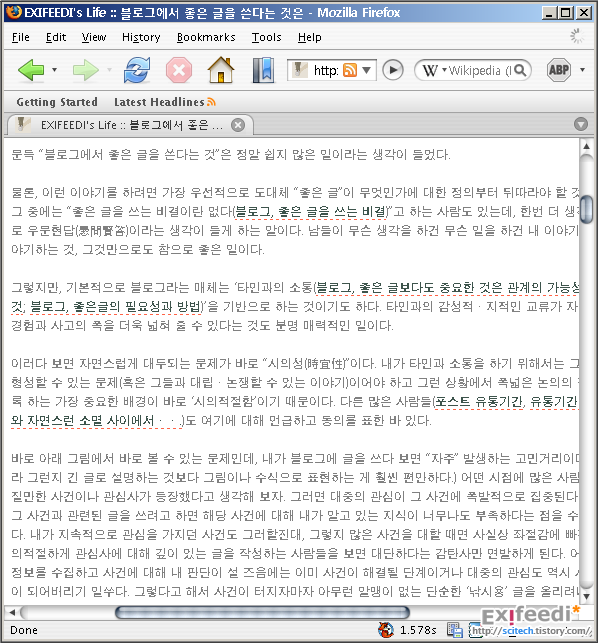Click the search magnifier in Wikipedia box
The height and width of the screenshot is (643, 598).
click(520, 71)
